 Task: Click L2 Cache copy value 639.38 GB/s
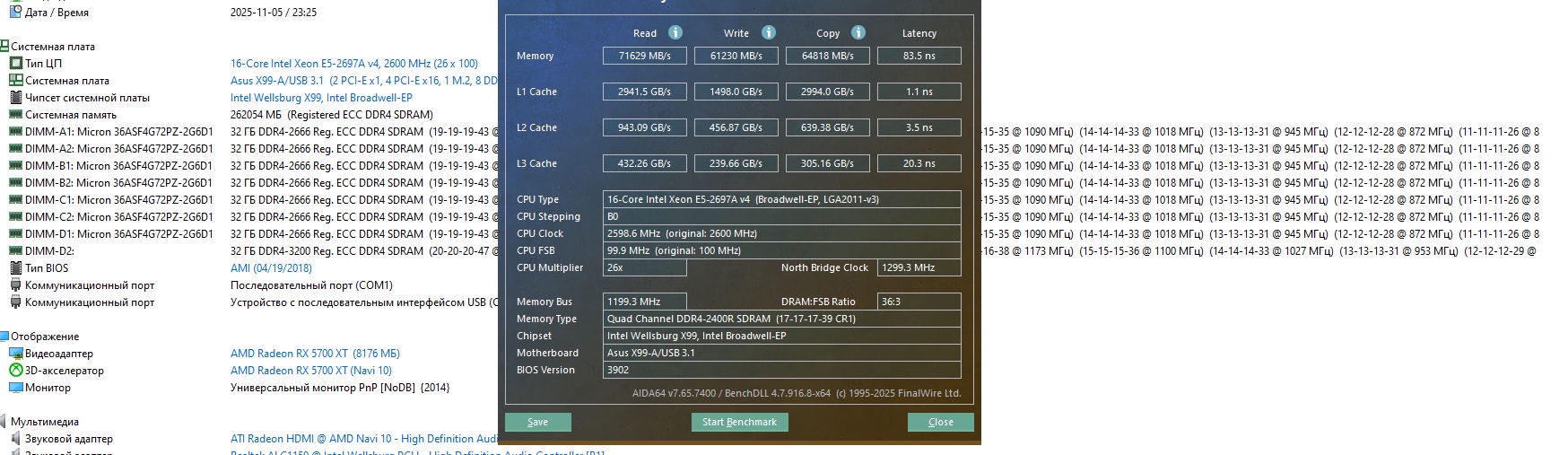[x=828, y=127]
